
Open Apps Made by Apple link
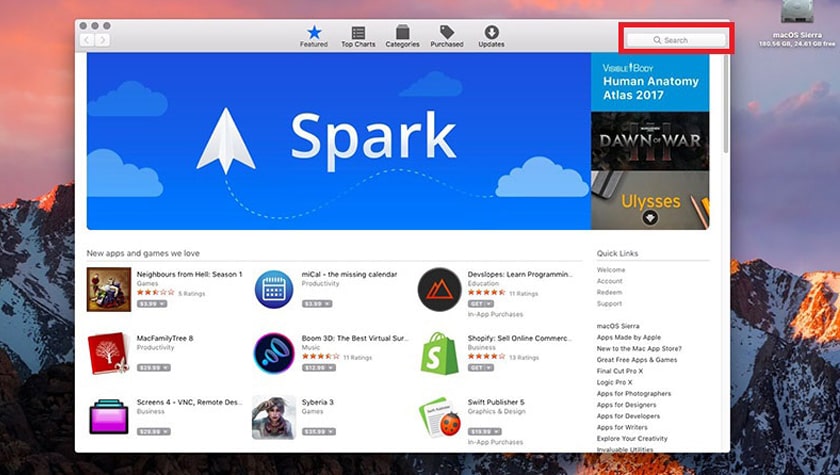pos(629,337)
